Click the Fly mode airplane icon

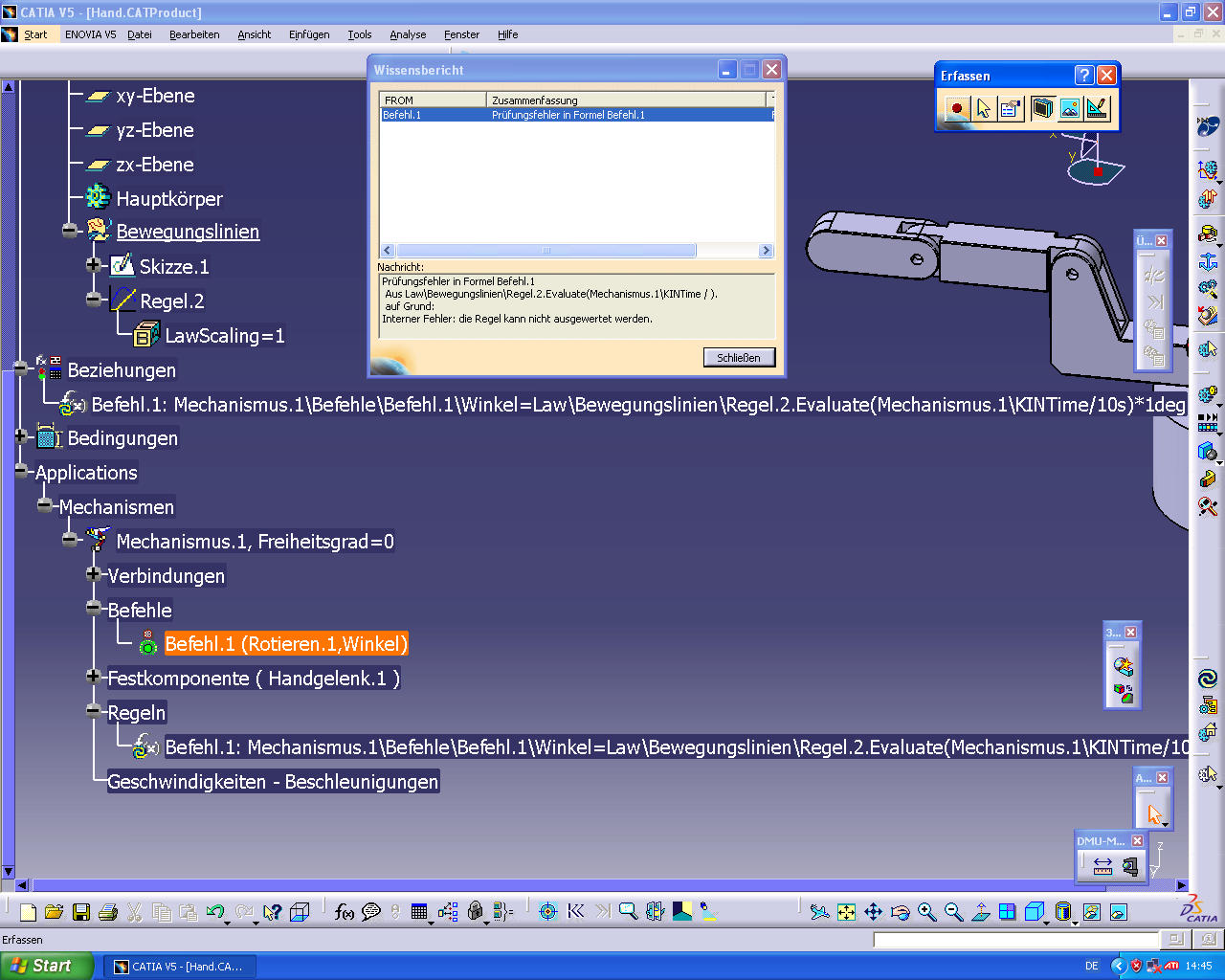pyautogui.click(x=819, y=912)
